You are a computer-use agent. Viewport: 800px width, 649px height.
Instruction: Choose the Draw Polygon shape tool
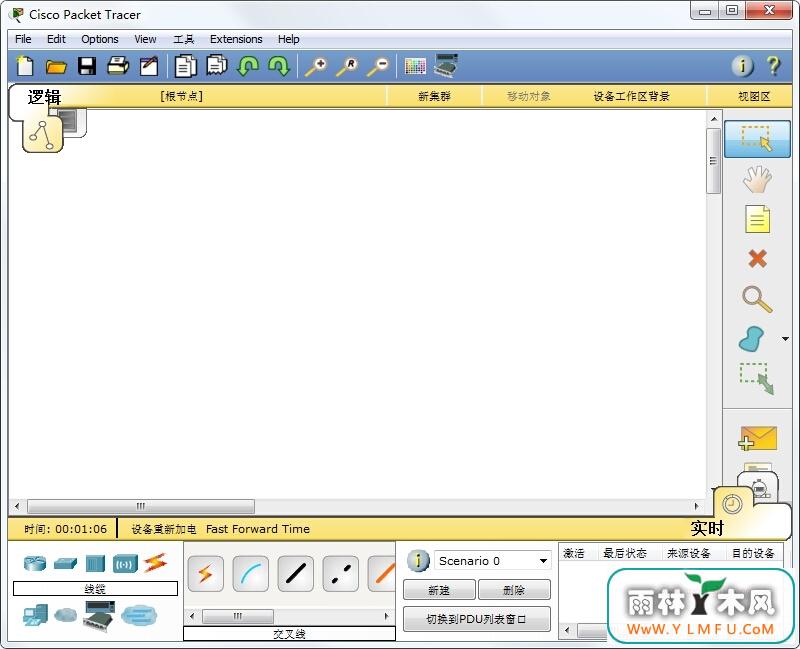[x=751, y=339]
